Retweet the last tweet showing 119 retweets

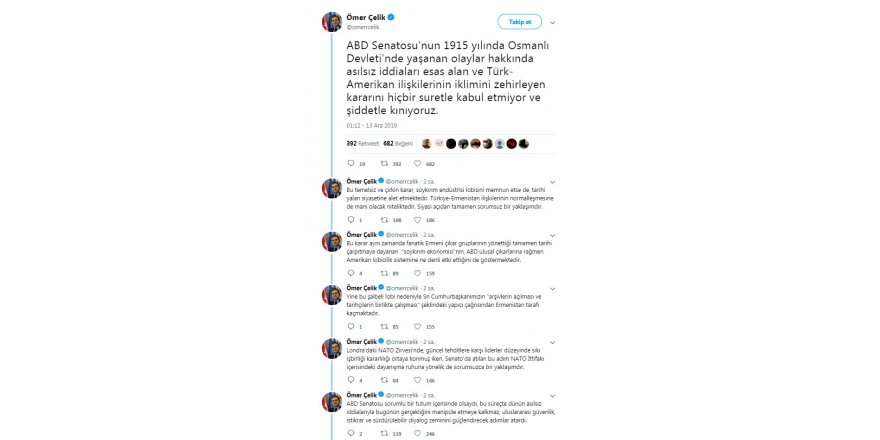pos(384,433)
